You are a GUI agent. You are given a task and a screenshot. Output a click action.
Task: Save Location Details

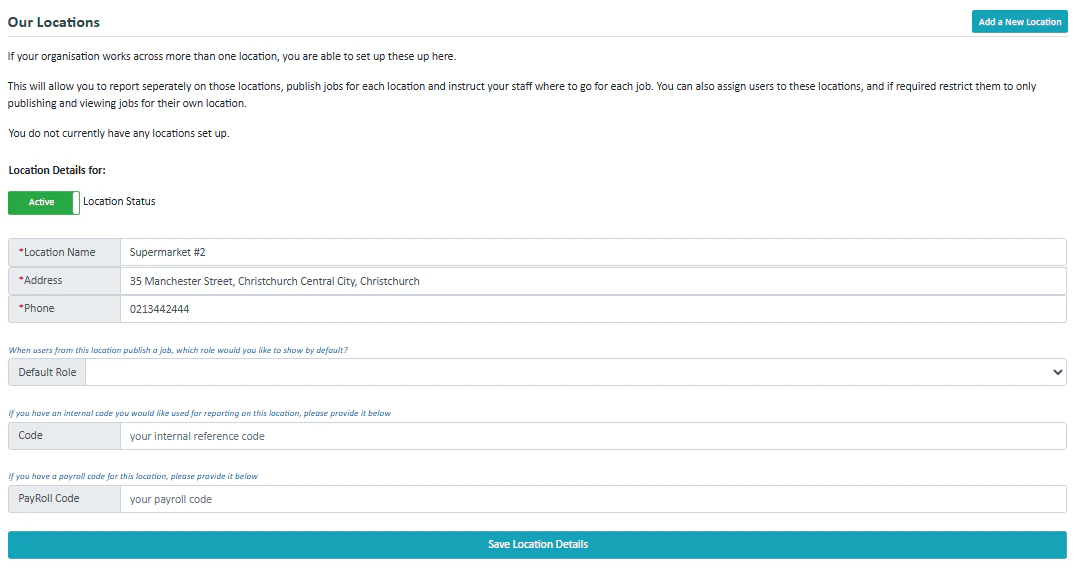click(x=537, y=545)
